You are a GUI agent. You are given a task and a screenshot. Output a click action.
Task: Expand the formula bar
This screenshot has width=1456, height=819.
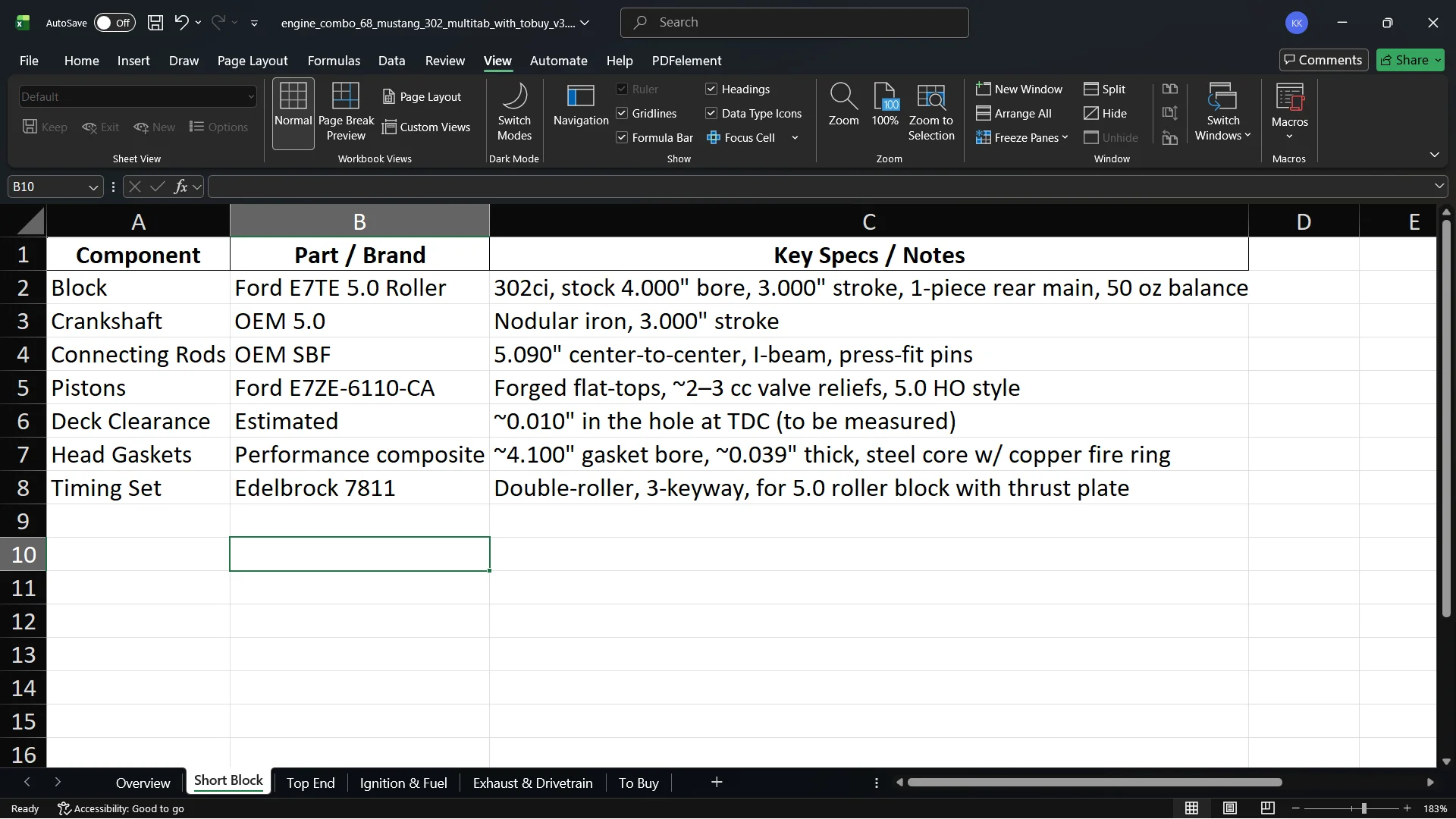click(x=1439, y=187)
